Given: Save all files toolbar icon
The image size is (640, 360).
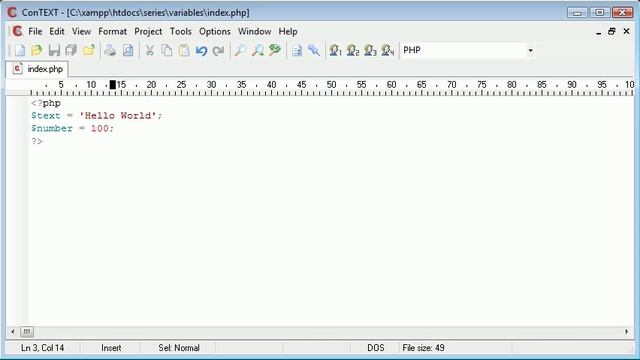Looking at the screenshot, I should coord(71,50).
